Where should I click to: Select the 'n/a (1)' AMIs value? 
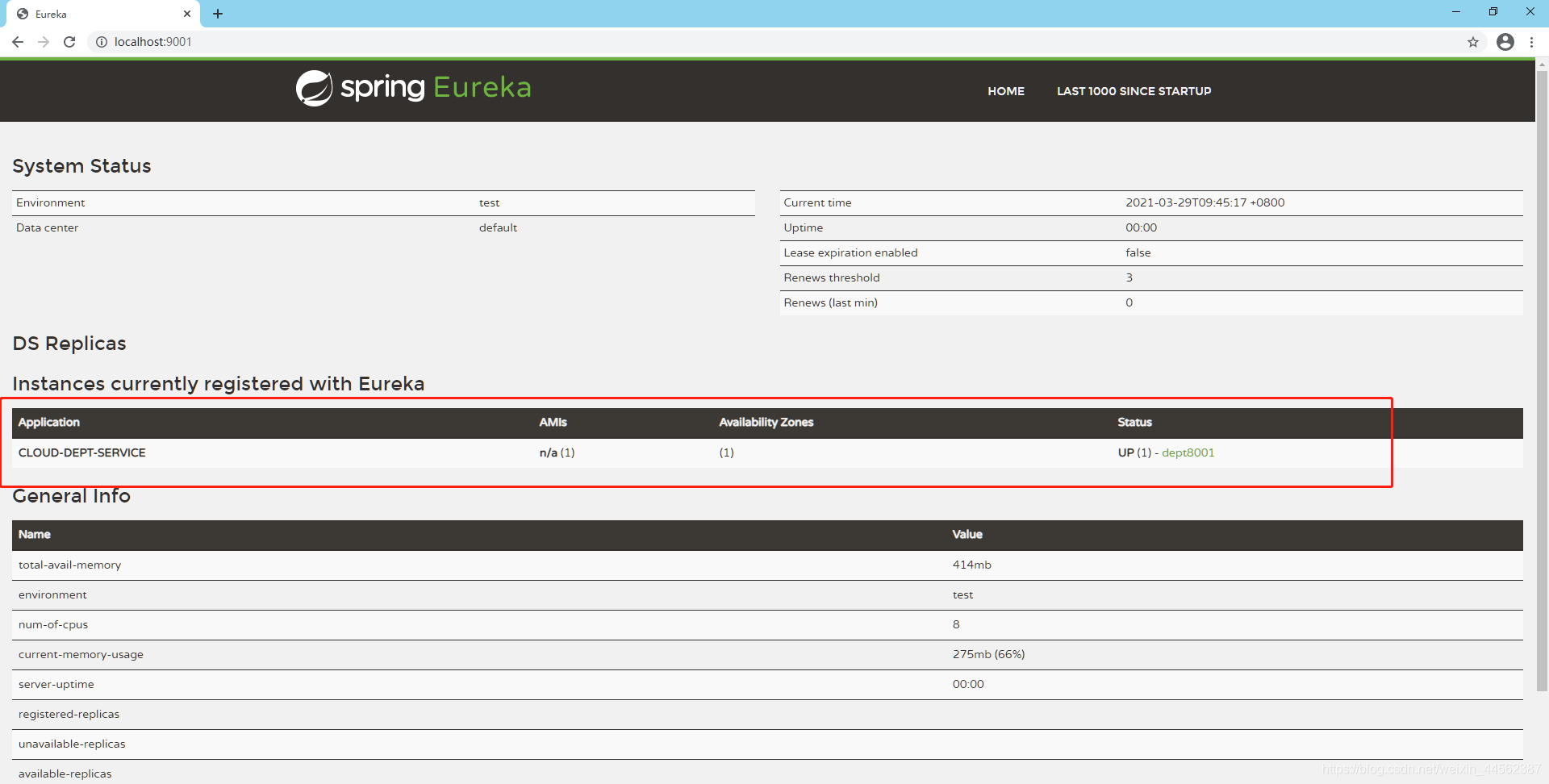coord(557,452)
